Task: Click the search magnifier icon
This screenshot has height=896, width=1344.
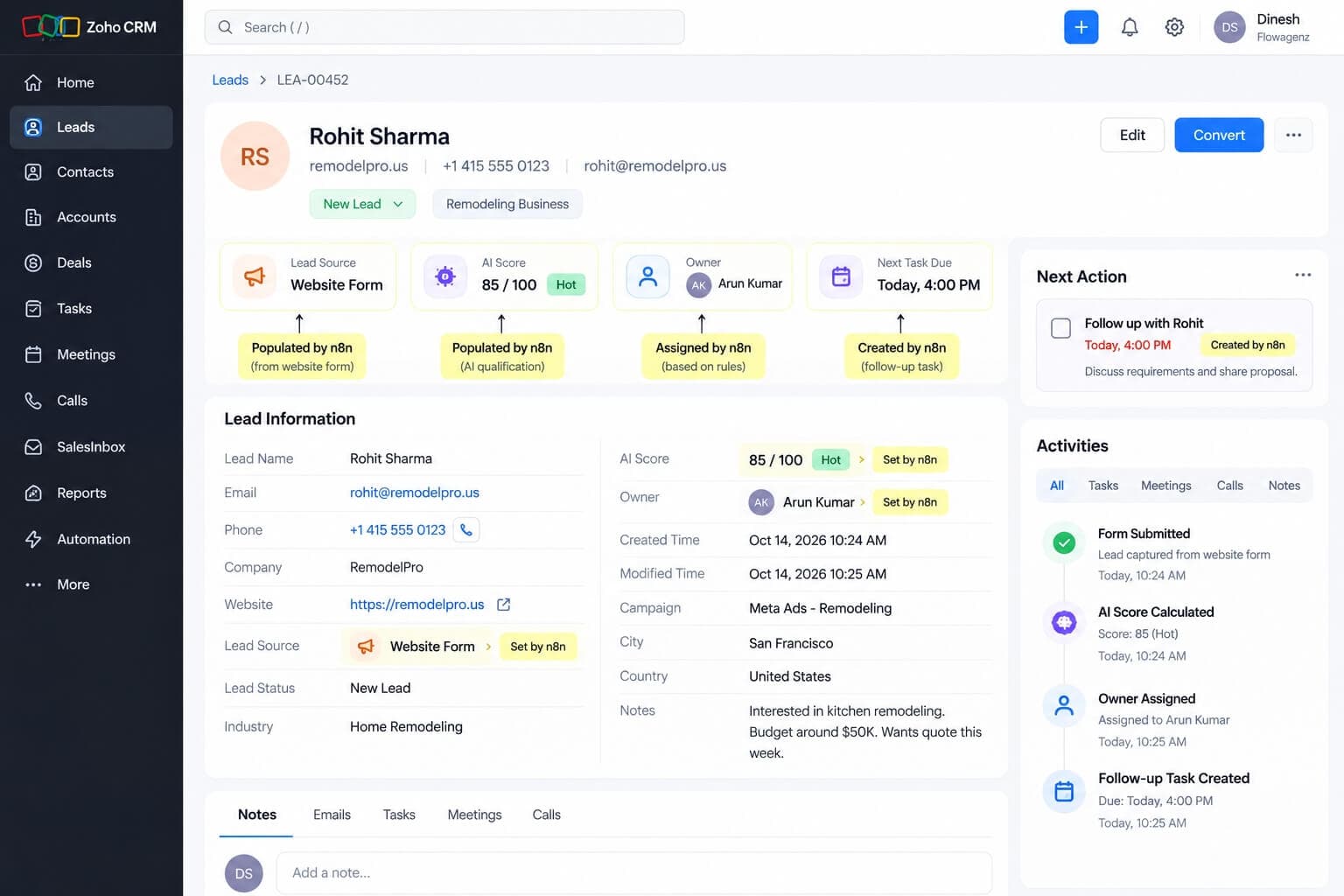Action: (225, 27)
